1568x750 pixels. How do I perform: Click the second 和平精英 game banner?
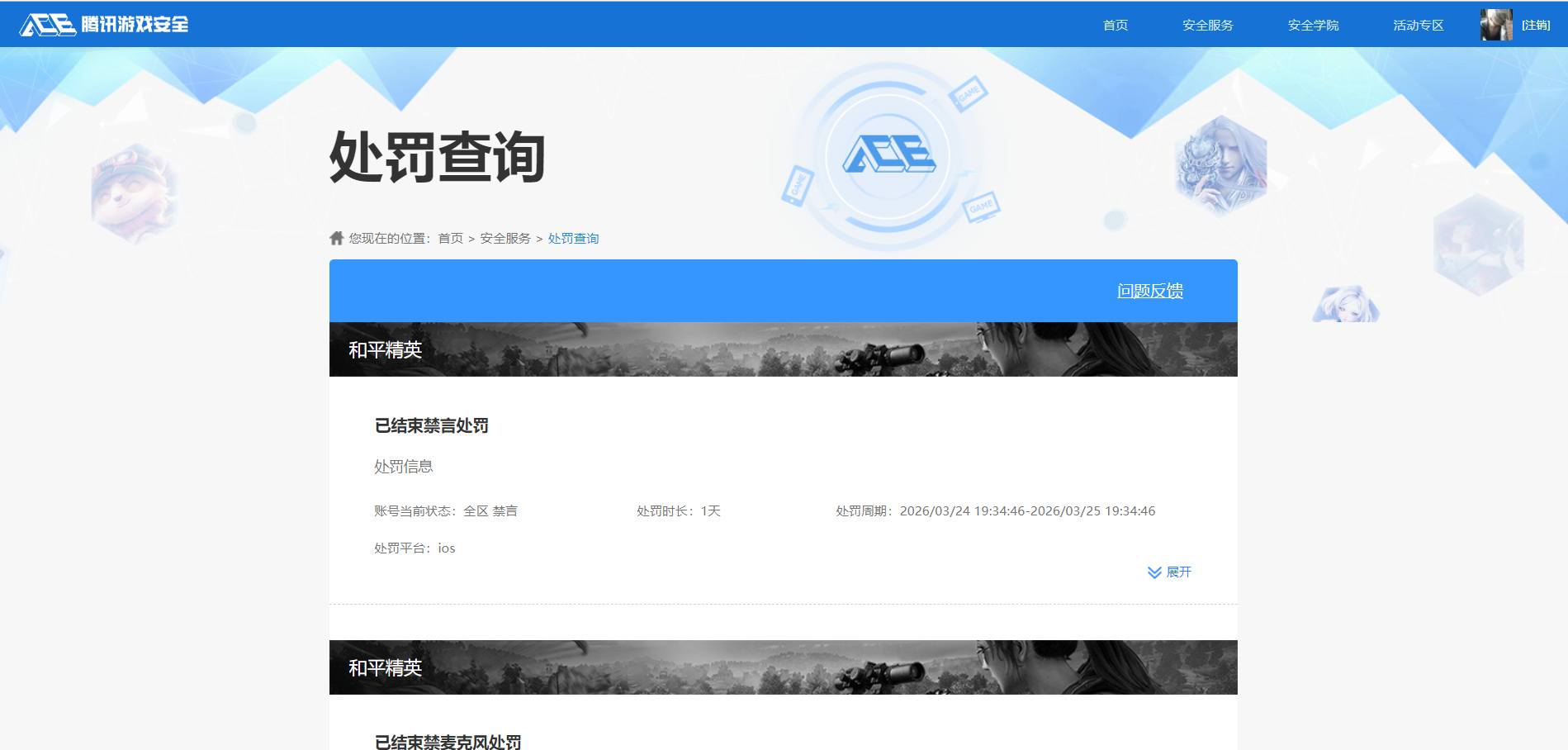coord(783,667)
